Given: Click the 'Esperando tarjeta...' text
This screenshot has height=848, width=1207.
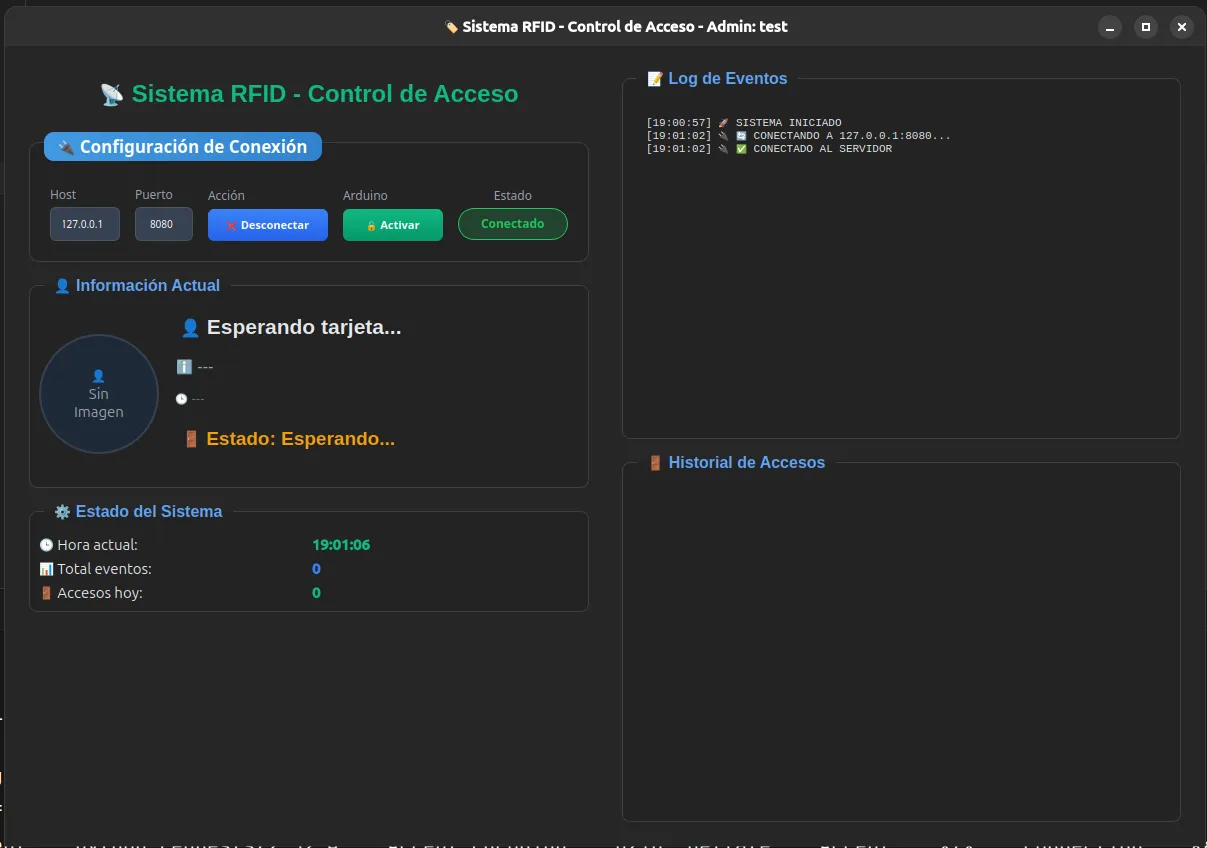Looking at the screenshot, I should tap(304, 327).
